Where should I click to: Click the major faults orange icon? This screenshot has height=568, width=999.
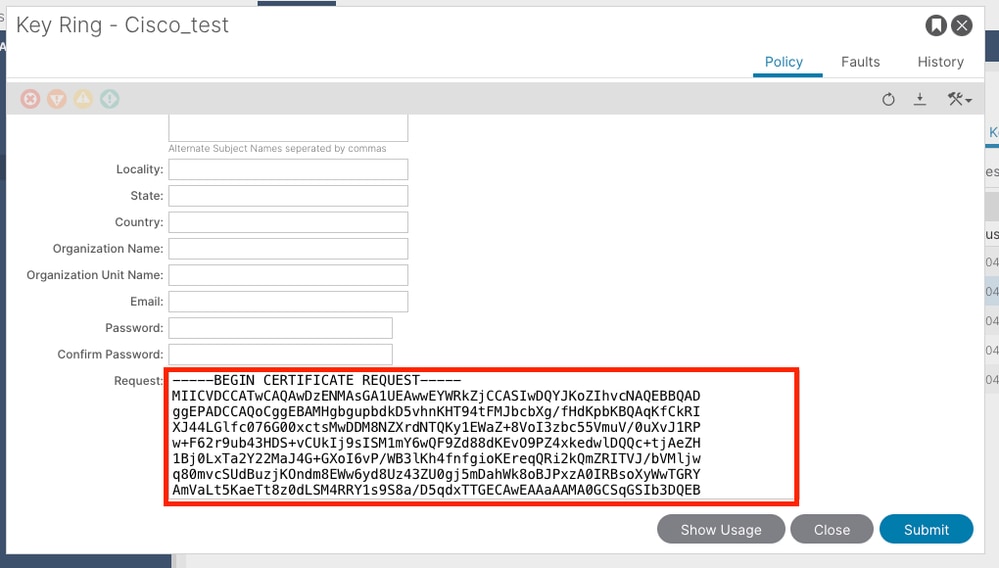pyautogui.click(x=57, y=99)
